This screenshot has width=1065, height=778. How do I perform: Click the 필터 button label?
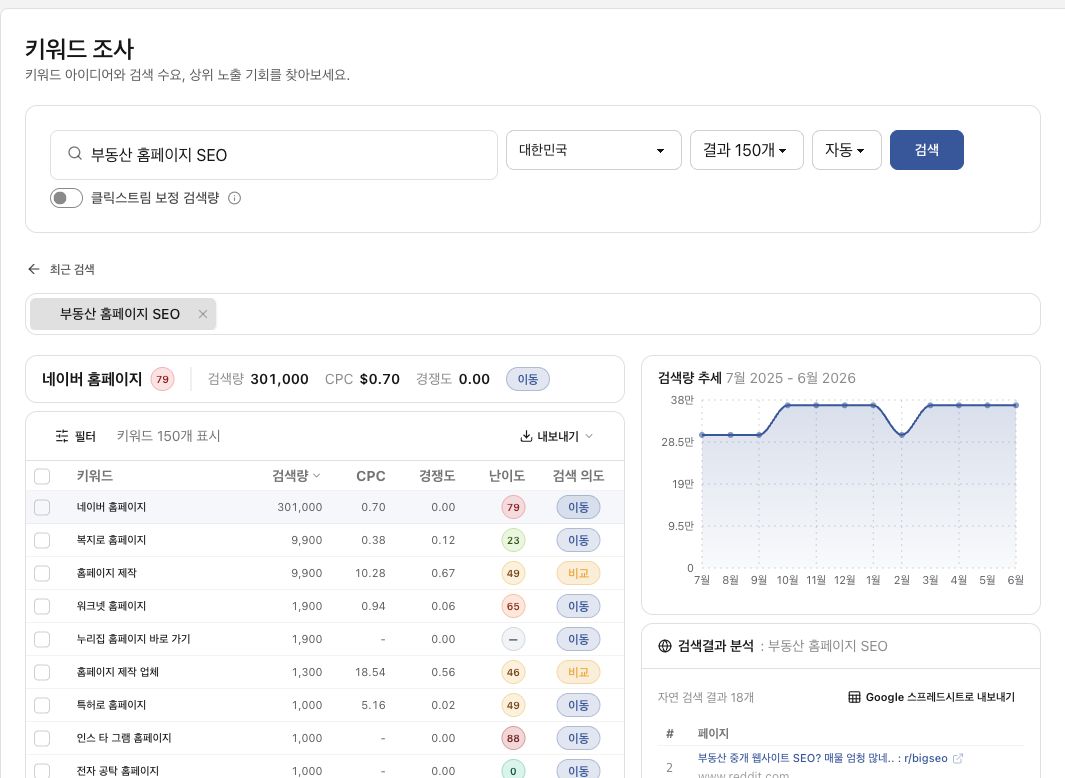tap(85, 436)
